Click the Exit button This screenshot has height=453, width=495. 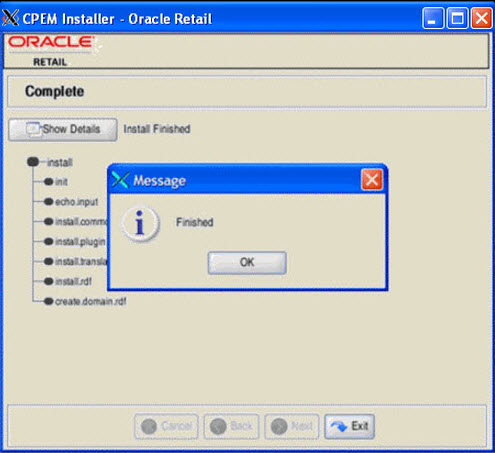pos(349,426)
